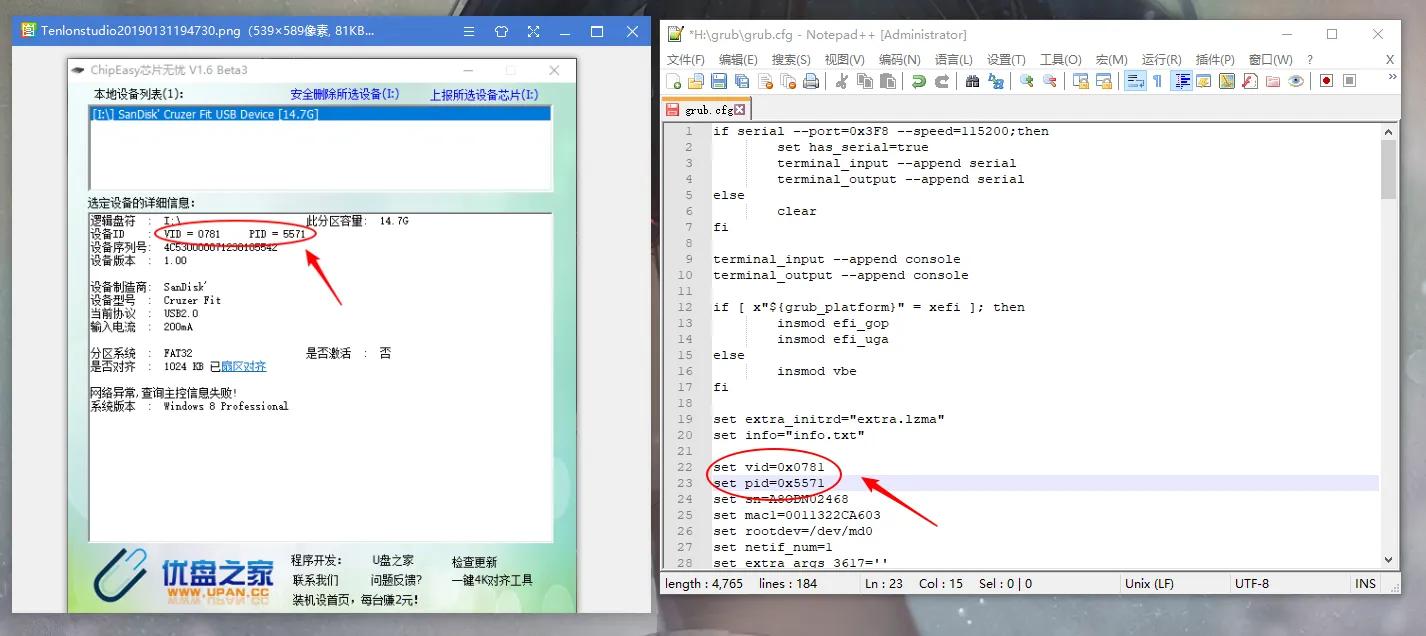Open the ? help menu
The height and width of the screenshot is (636, 1426).
[x=1310, y=60]
